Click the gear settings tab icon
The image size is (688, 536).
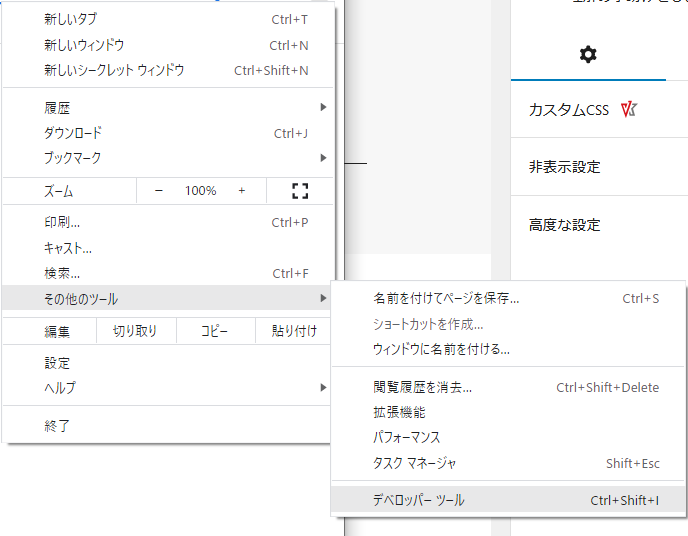[588, 55]
